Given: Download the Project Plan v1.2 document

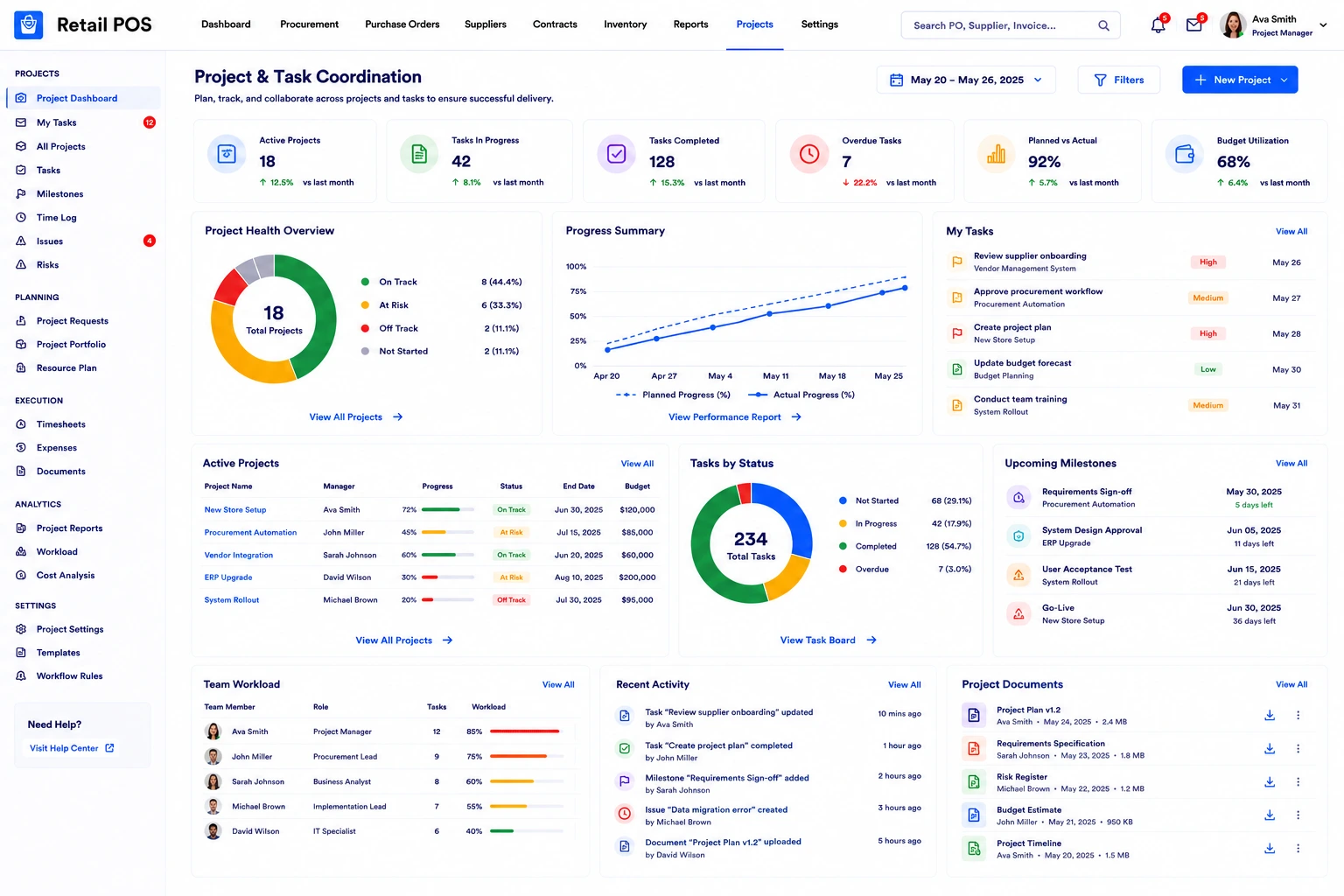Looking at the screenshot, I should pyautogui.click(x=1270, y=715).
